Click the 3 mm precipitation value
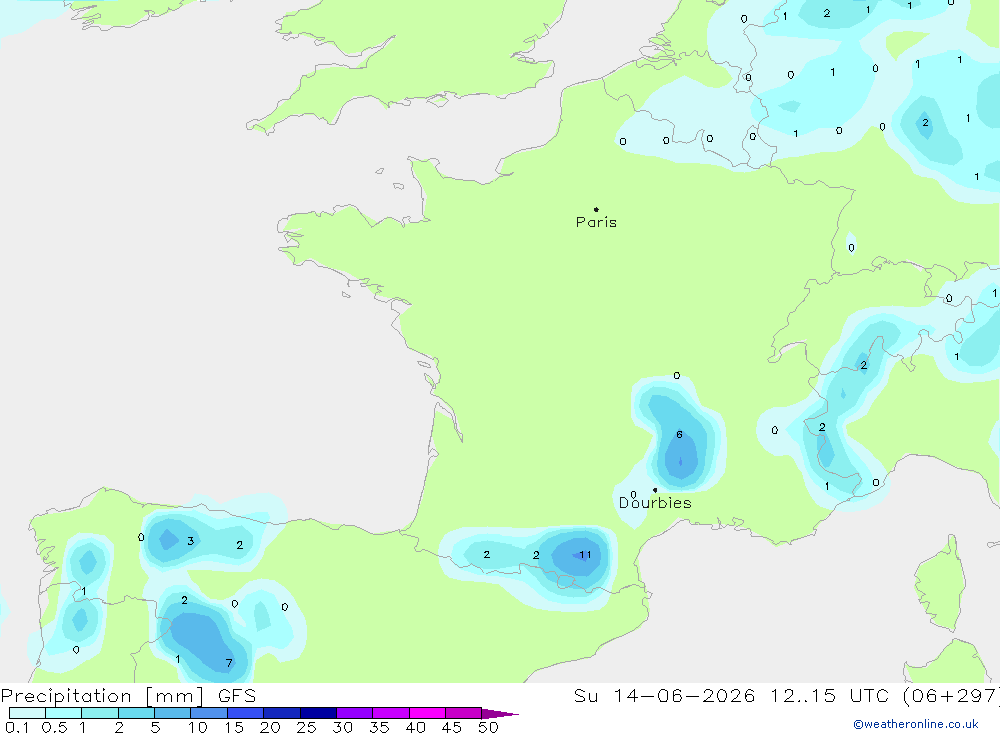This screenshot has width=1000, height=733. (x=190, y=541)
